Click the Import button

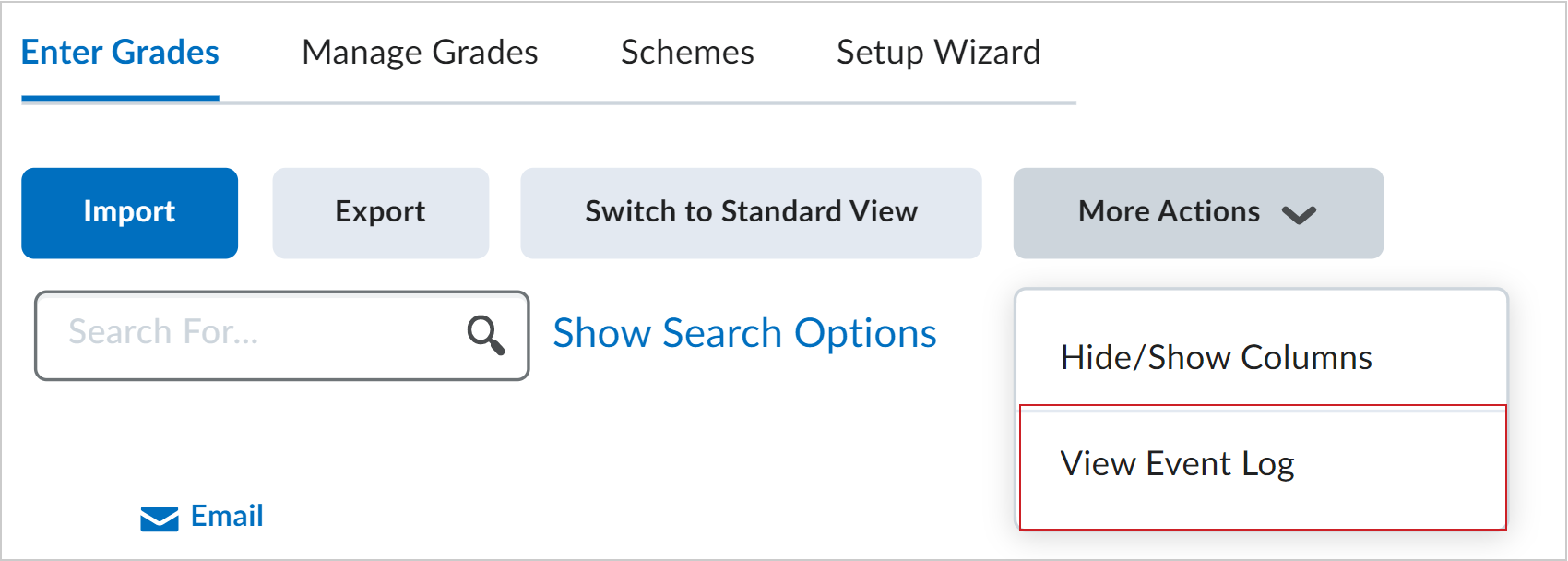click(x=129, y=212)
